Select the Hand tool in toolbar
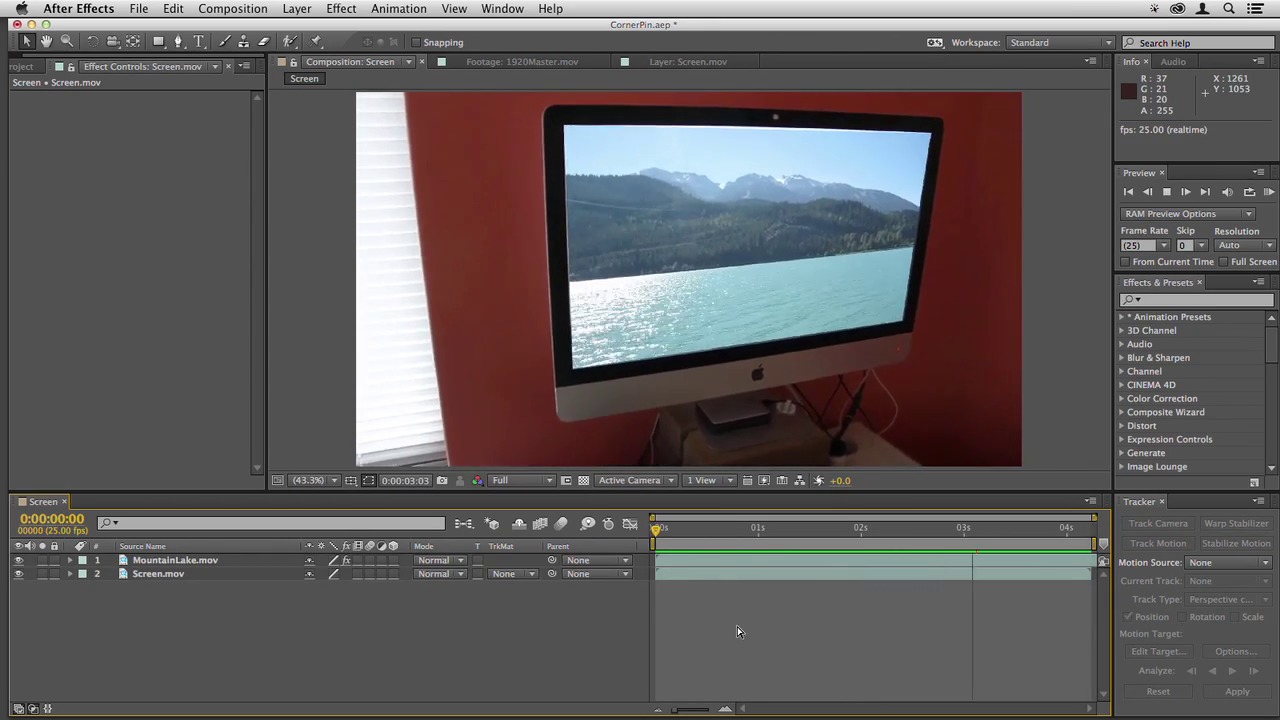Screen dimensions: 1280x720 (46, 42)
